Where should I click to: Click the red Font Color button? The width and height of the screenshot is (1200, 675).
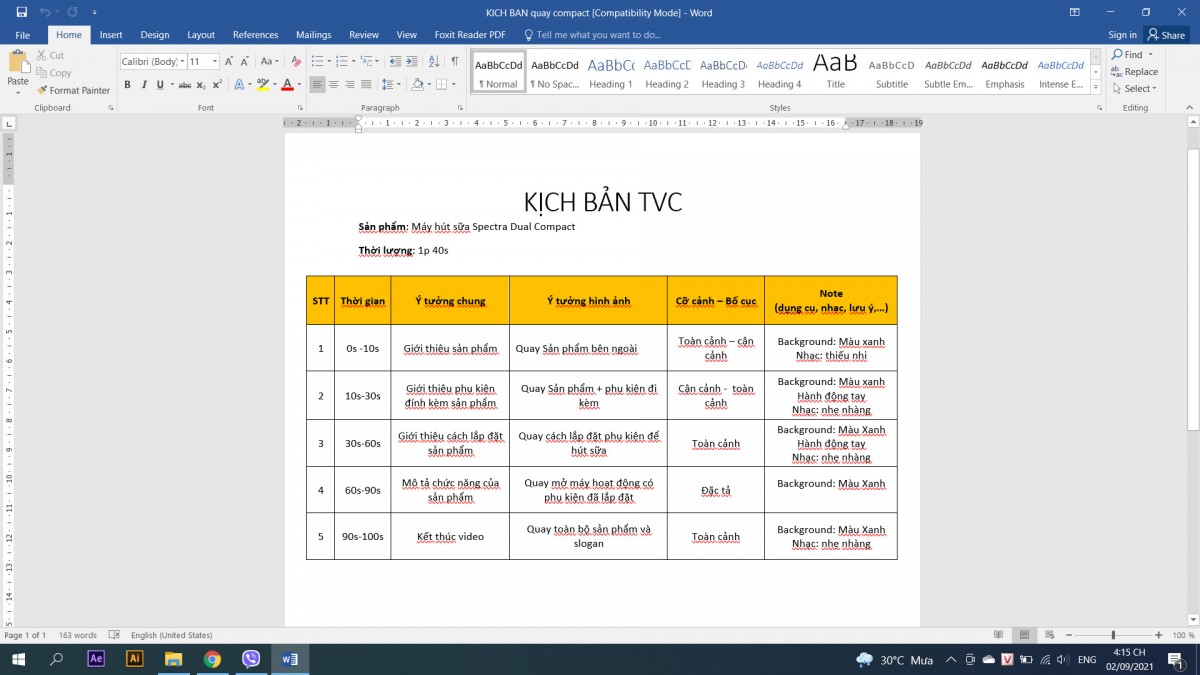pyautogui.click(x=287, y=85)
